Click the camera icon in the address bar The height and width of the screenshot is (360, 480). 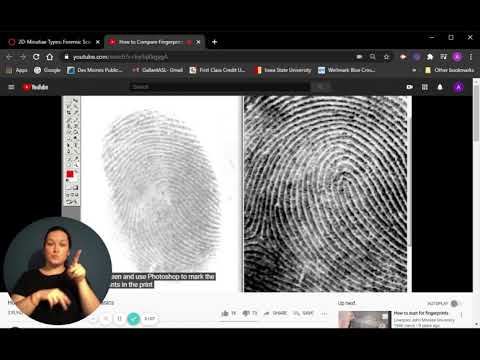(x=359, y=57)
